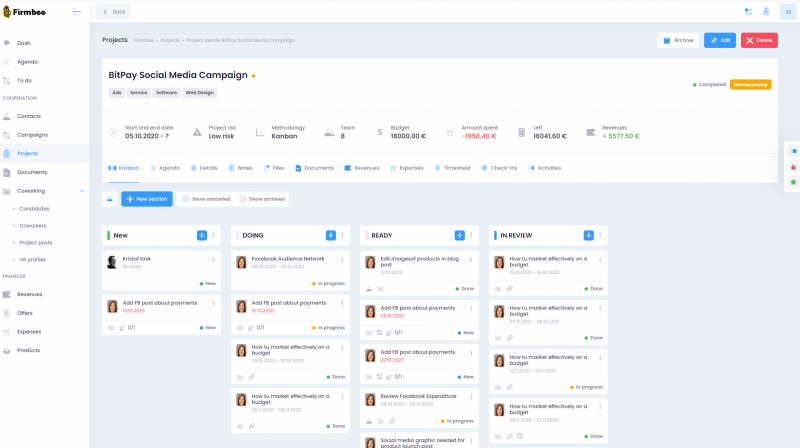Delete the project

click(x=759, y=40)
